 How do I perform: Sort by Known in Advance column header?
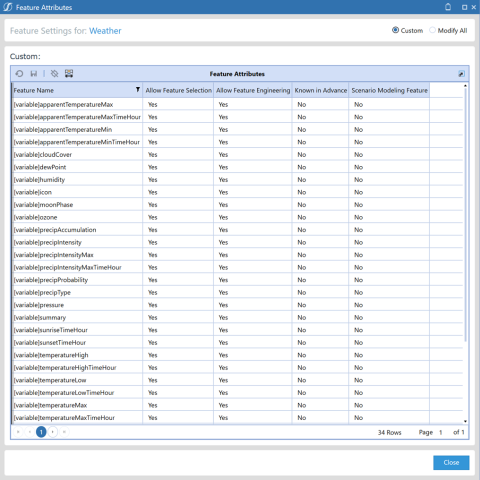point(320,90)
